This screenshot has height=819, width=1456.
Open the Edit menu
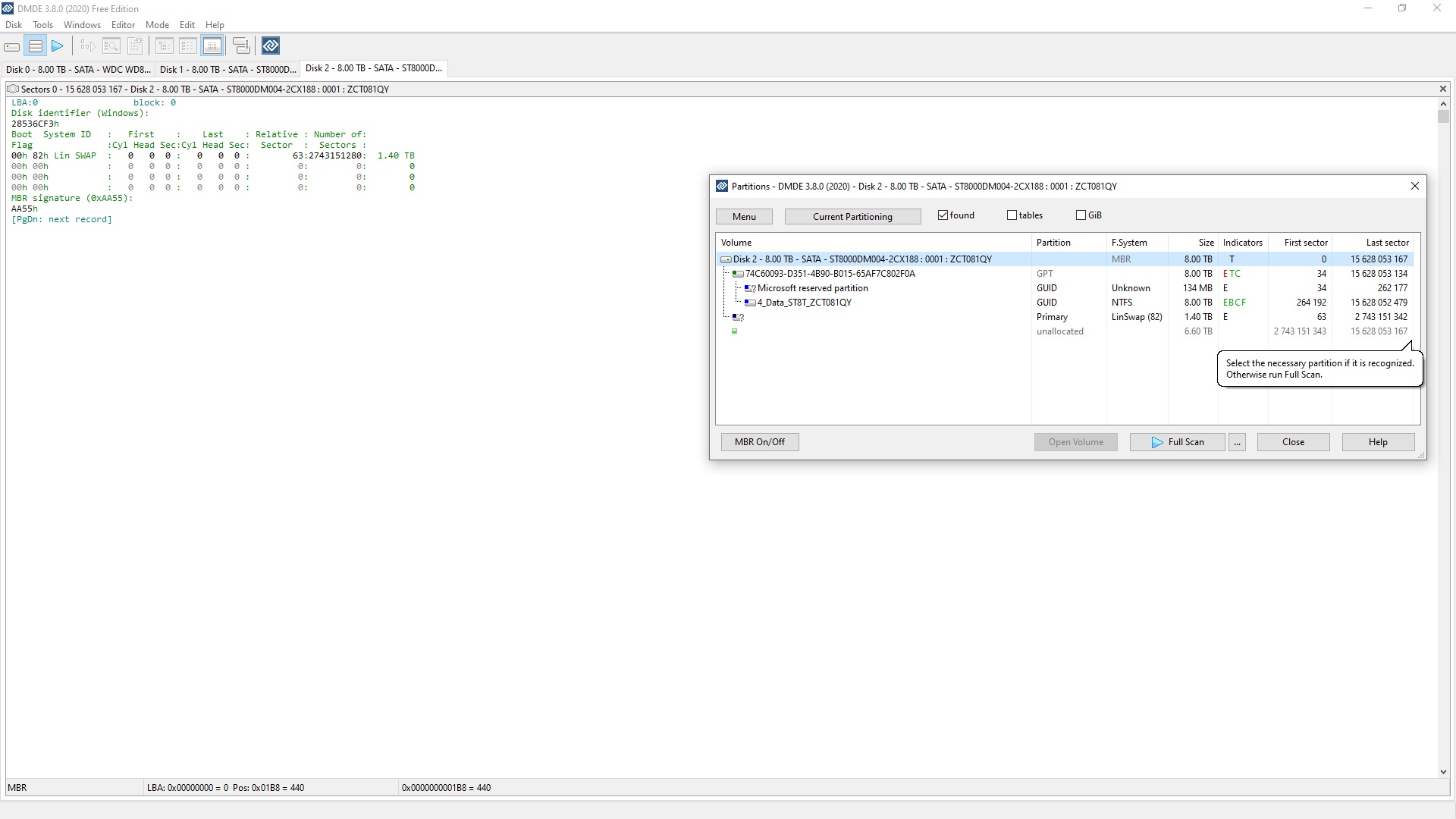(187, 25)
